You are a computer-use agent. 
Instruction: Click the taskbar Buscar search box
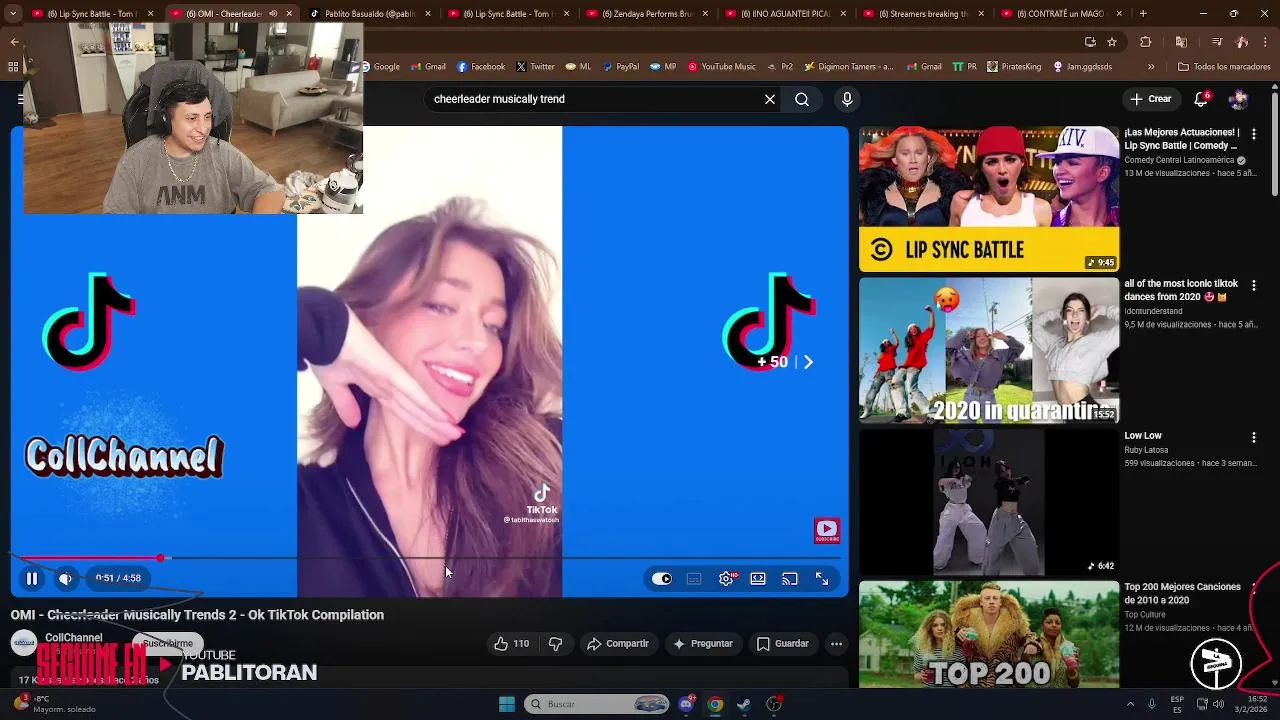click(597, 704)
